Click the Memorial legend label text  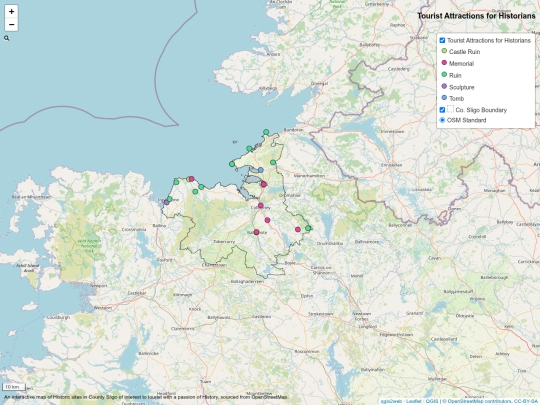461,63
